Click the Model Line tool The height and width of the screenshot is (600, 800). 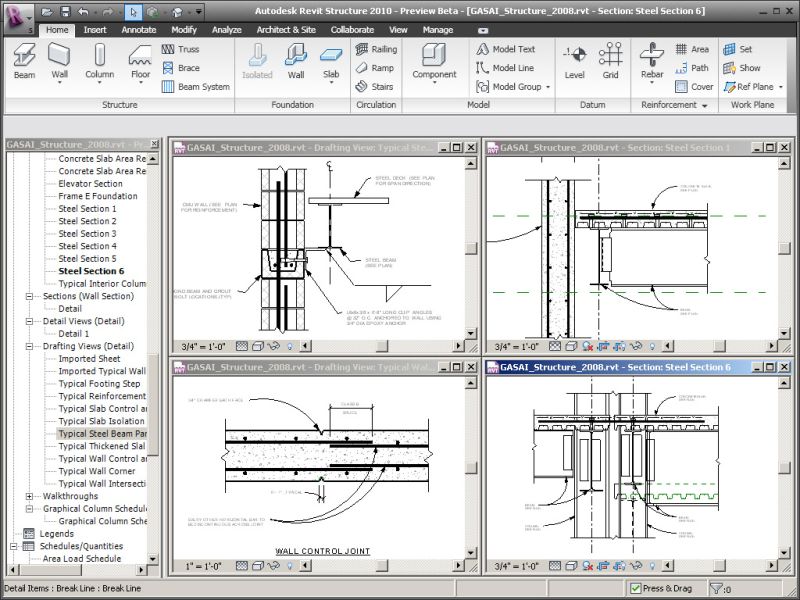pos(505,68)
